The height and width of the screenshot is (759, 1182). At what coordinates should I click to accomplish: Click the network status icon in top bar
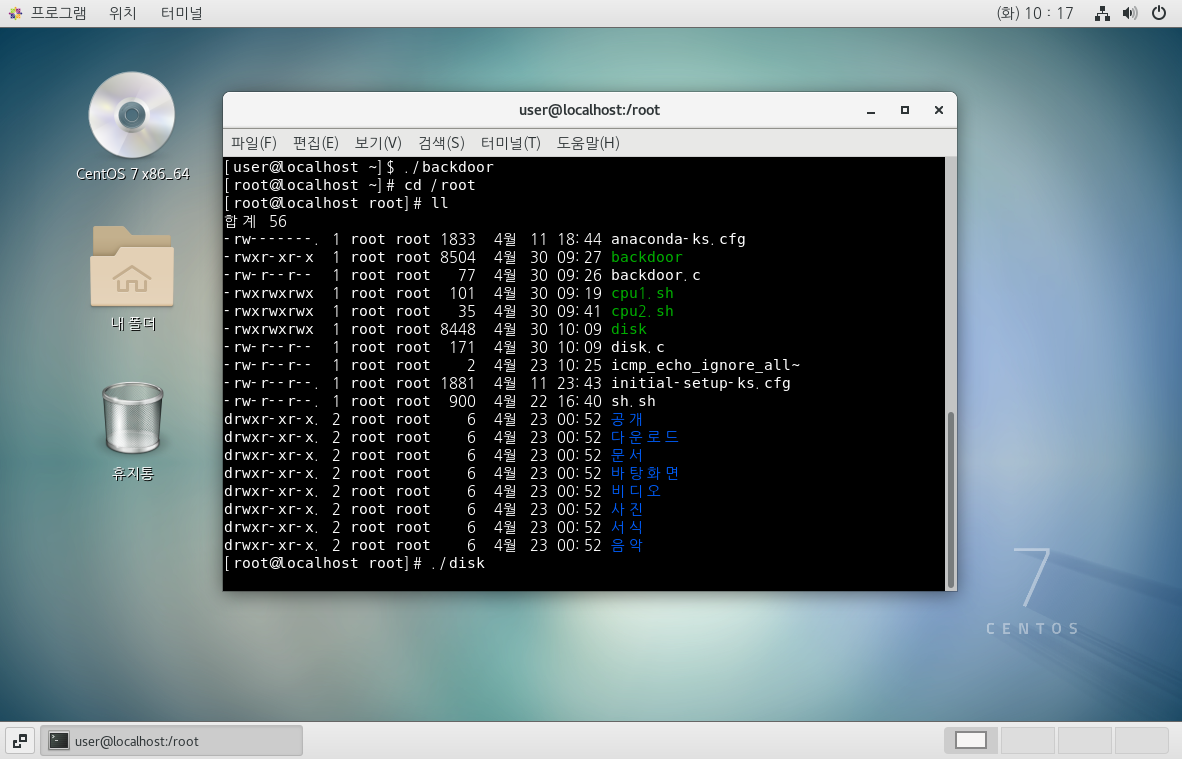1102,13
